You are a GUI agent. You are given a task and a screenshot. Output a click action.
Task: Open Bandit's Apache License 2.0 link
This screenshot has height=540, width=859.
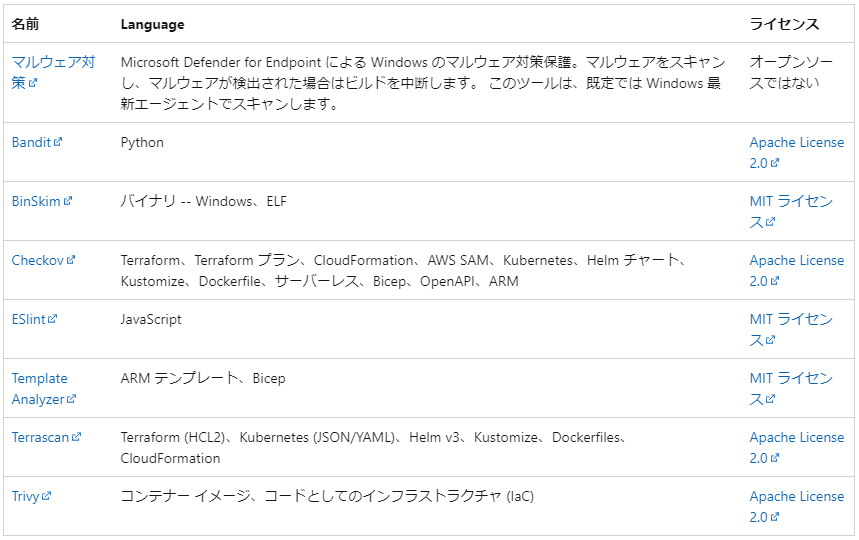pyautogui.click(x=797, y=152)
